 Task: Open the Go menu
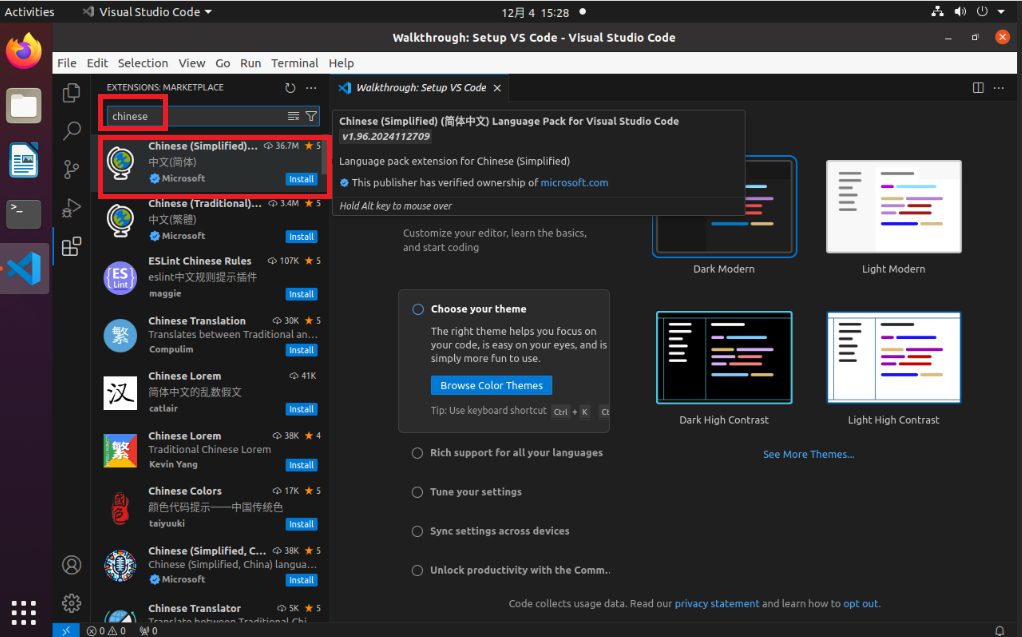point(223,63)
